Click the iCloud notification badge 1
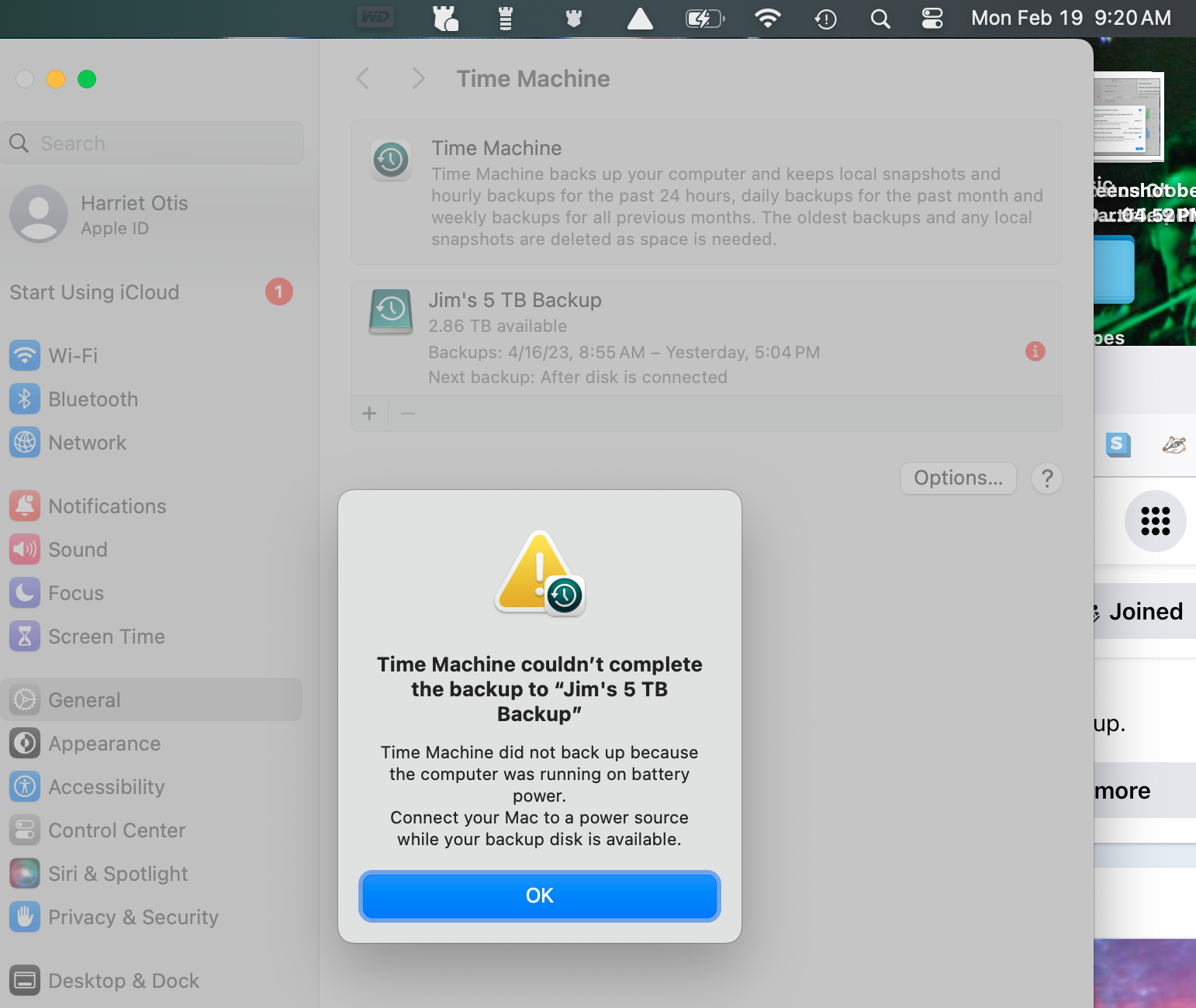 [x=279, y=292]
